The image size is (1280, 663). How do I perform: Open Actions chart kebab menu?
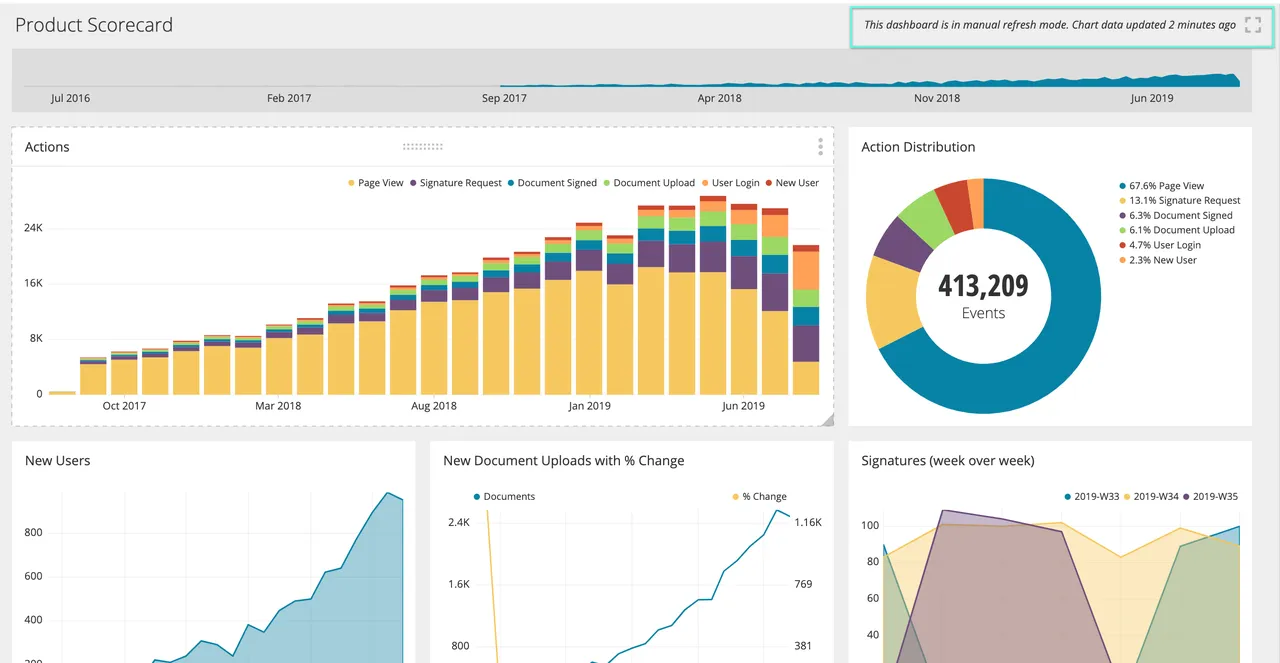click(x=820, y=147)
